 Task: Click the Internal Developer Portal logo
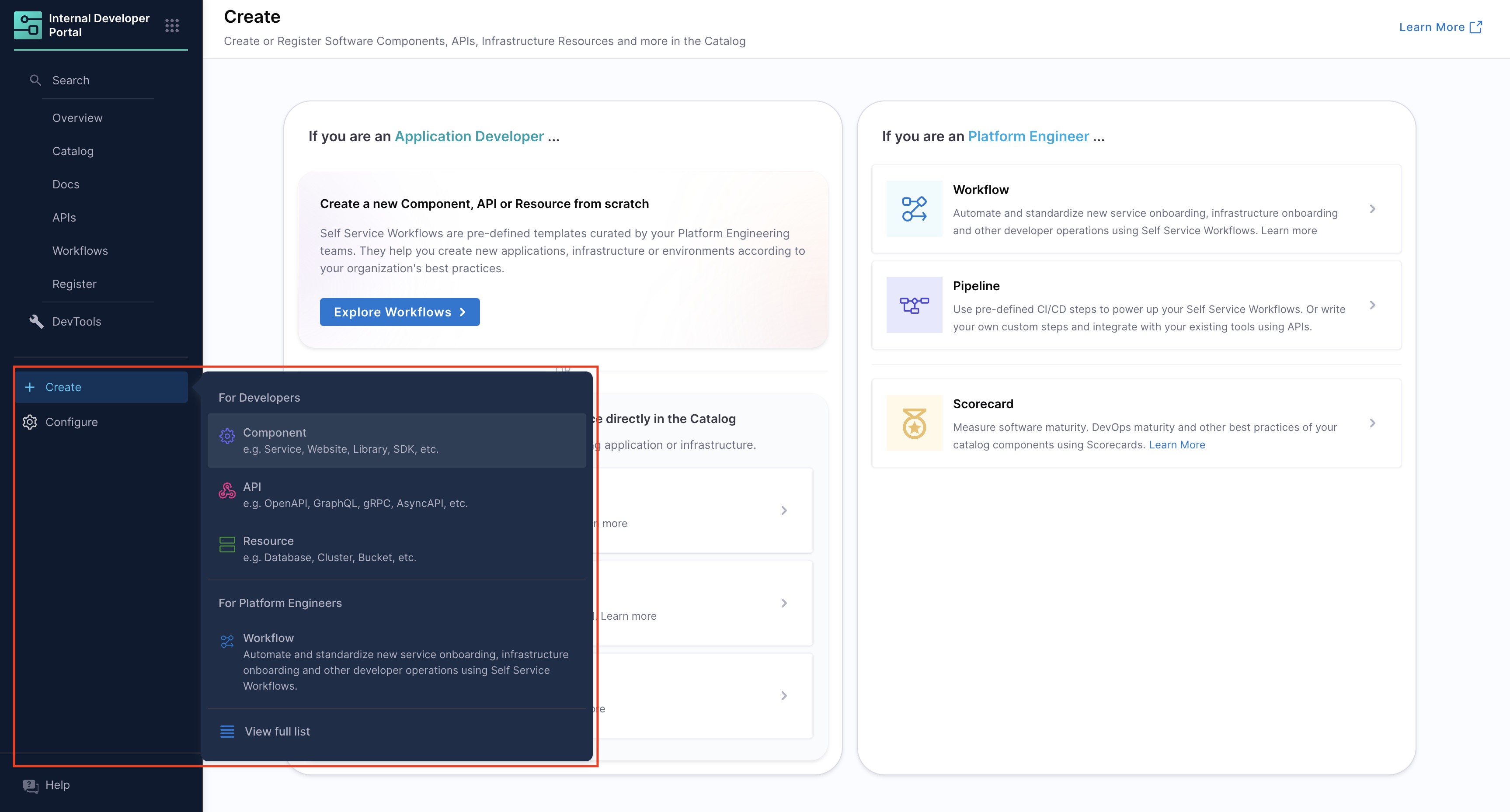pos(28,25)
